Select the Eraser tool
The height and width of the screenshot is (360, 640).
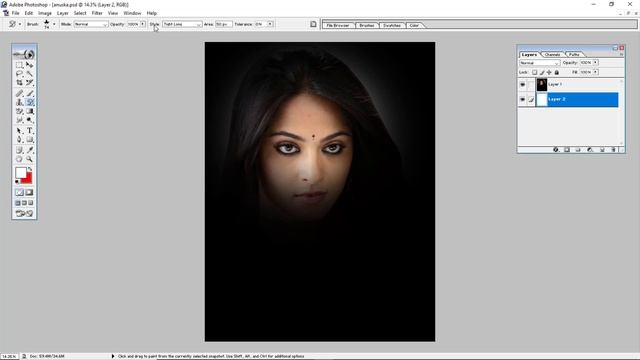(19, 111)
